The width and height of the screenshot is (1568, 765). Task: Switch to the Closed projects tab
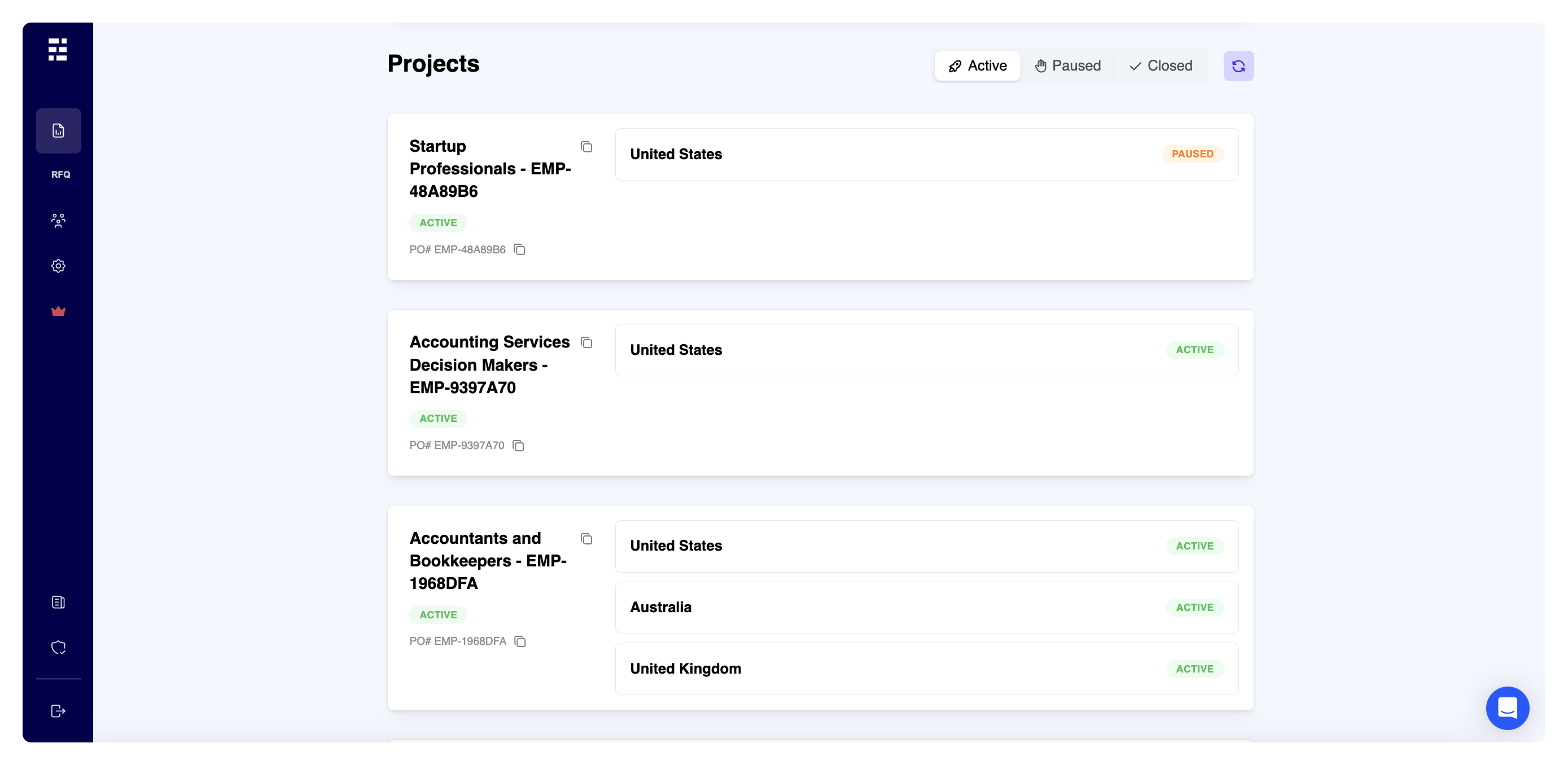[1161, 66]
